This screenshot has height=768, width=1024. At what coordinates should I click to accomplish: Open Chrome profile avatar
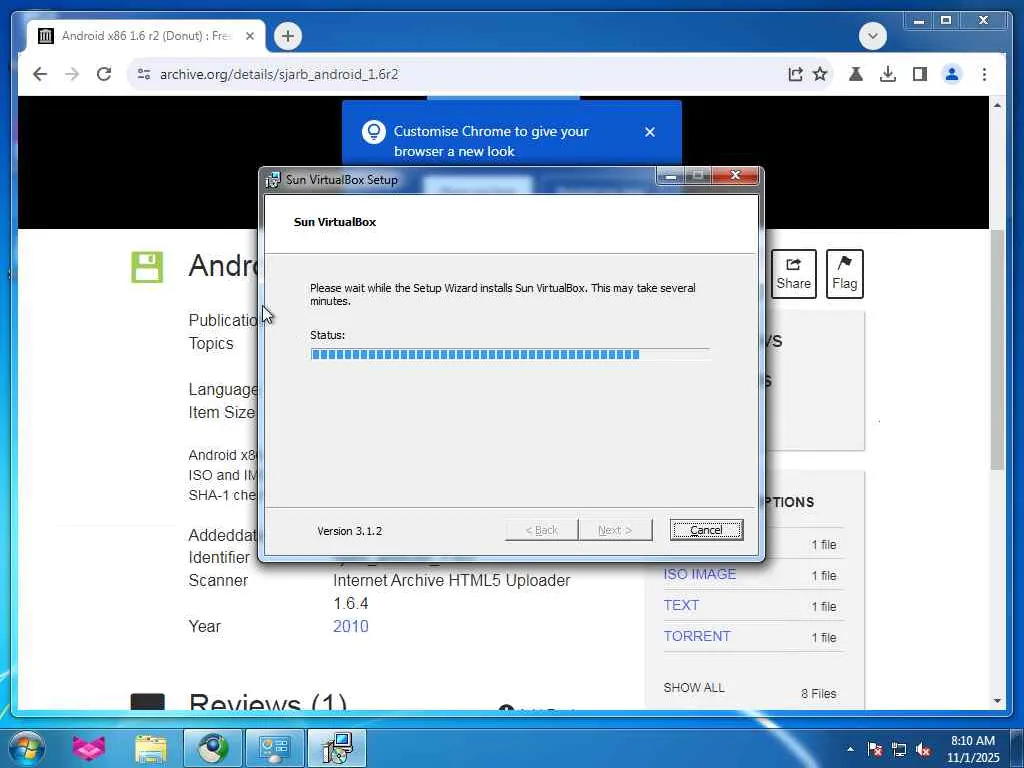click(952, 74)
